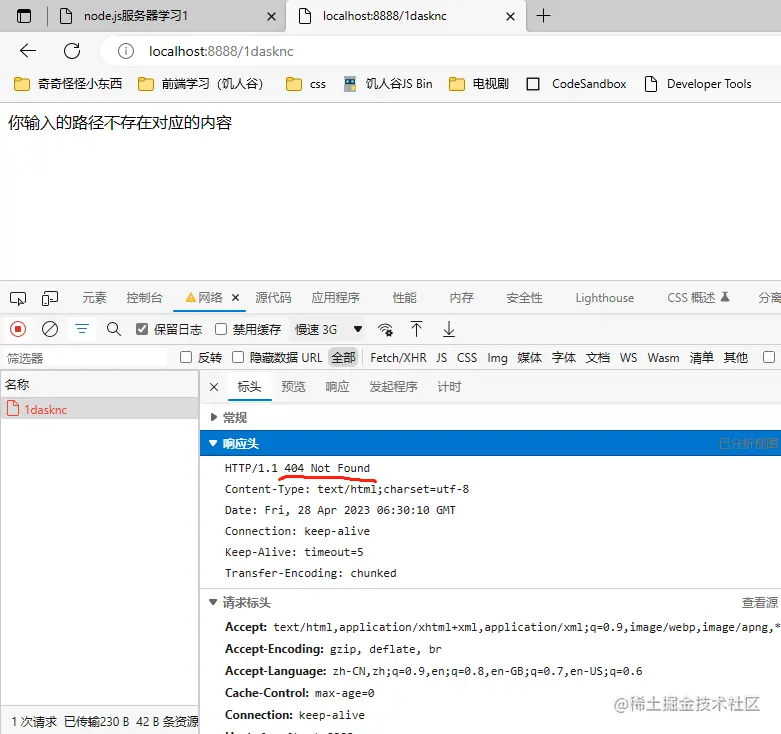781x734 pixels.
Task: Filter by JS requests
Action: pyautogui.click(x=441, y=358)
